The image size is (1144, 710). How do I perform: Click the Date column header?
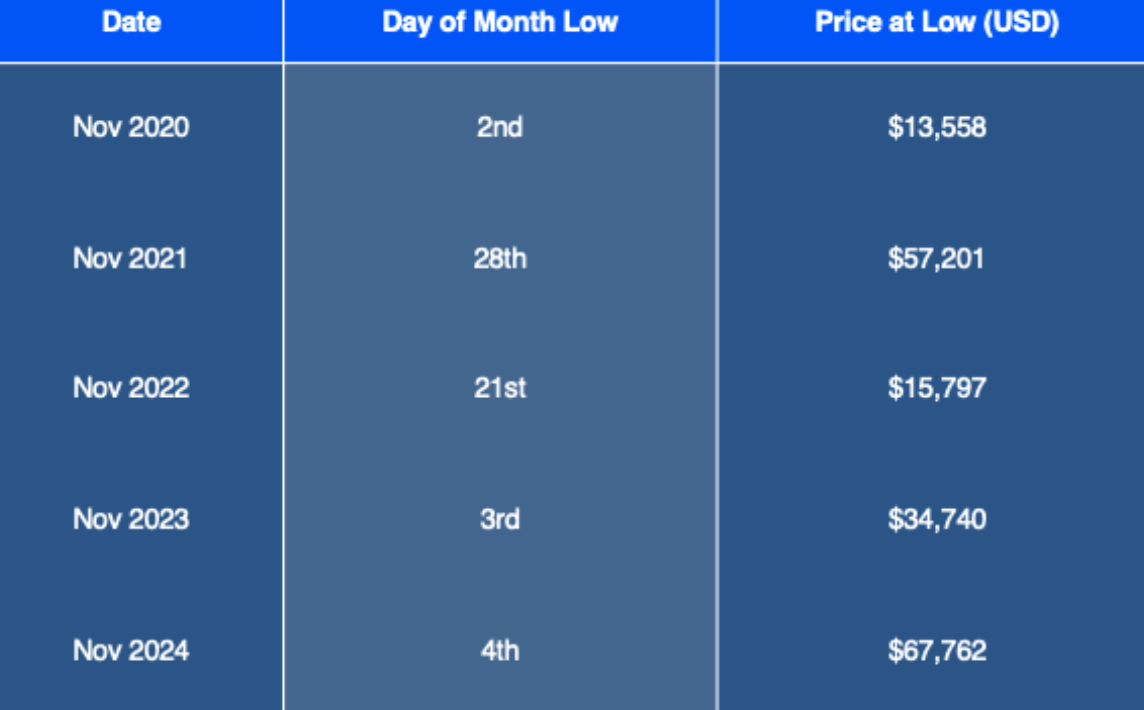pos(131,23)
